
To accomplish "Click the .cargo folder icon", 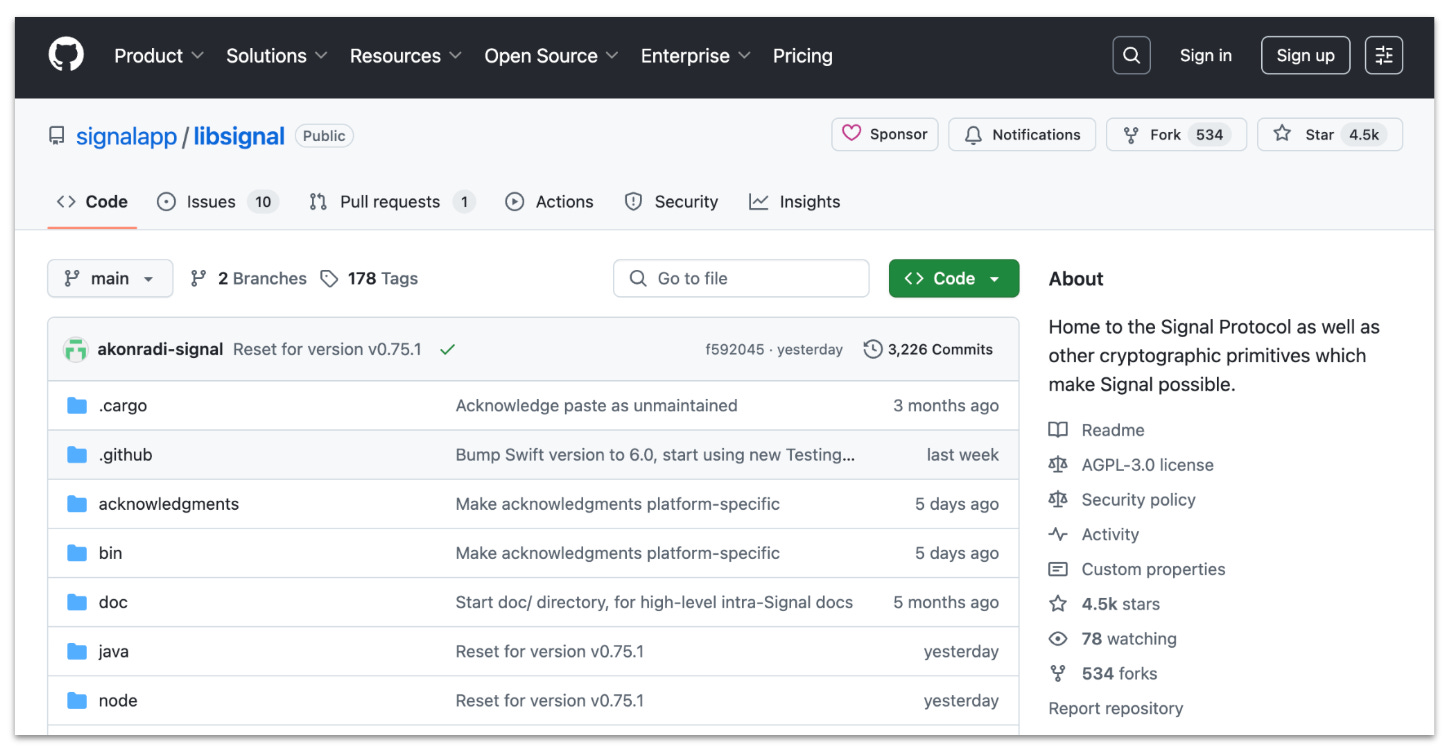I will [77, 405].
